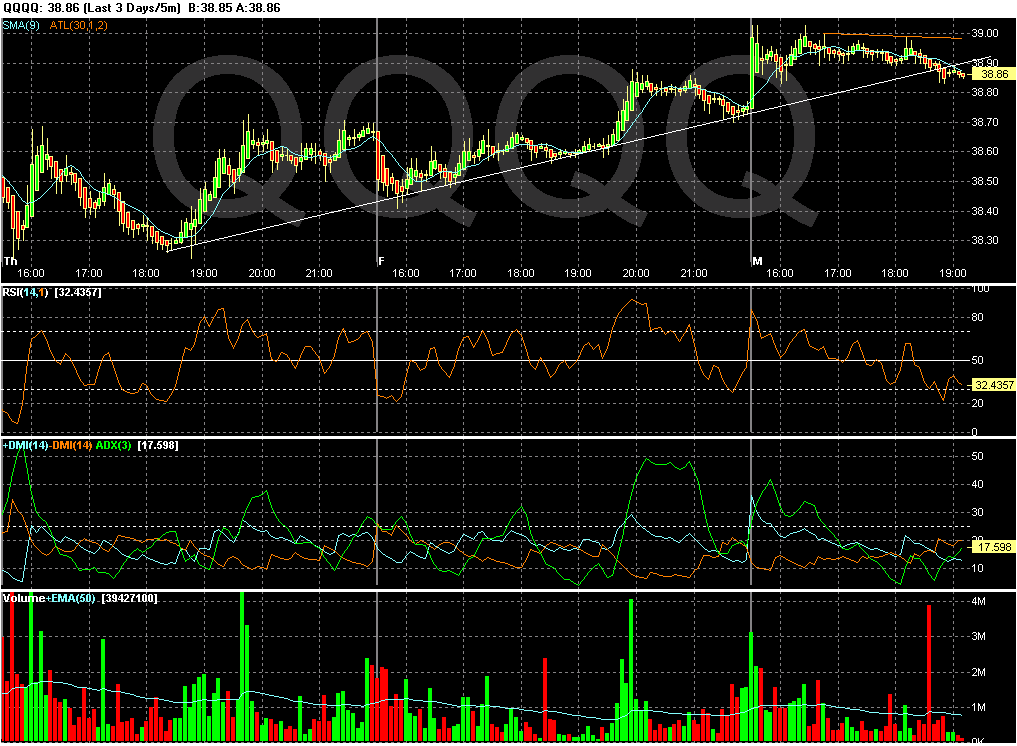The image size is (1017, 746).
Task: Click the 39.00 price axis label
Action: [985, 33]
